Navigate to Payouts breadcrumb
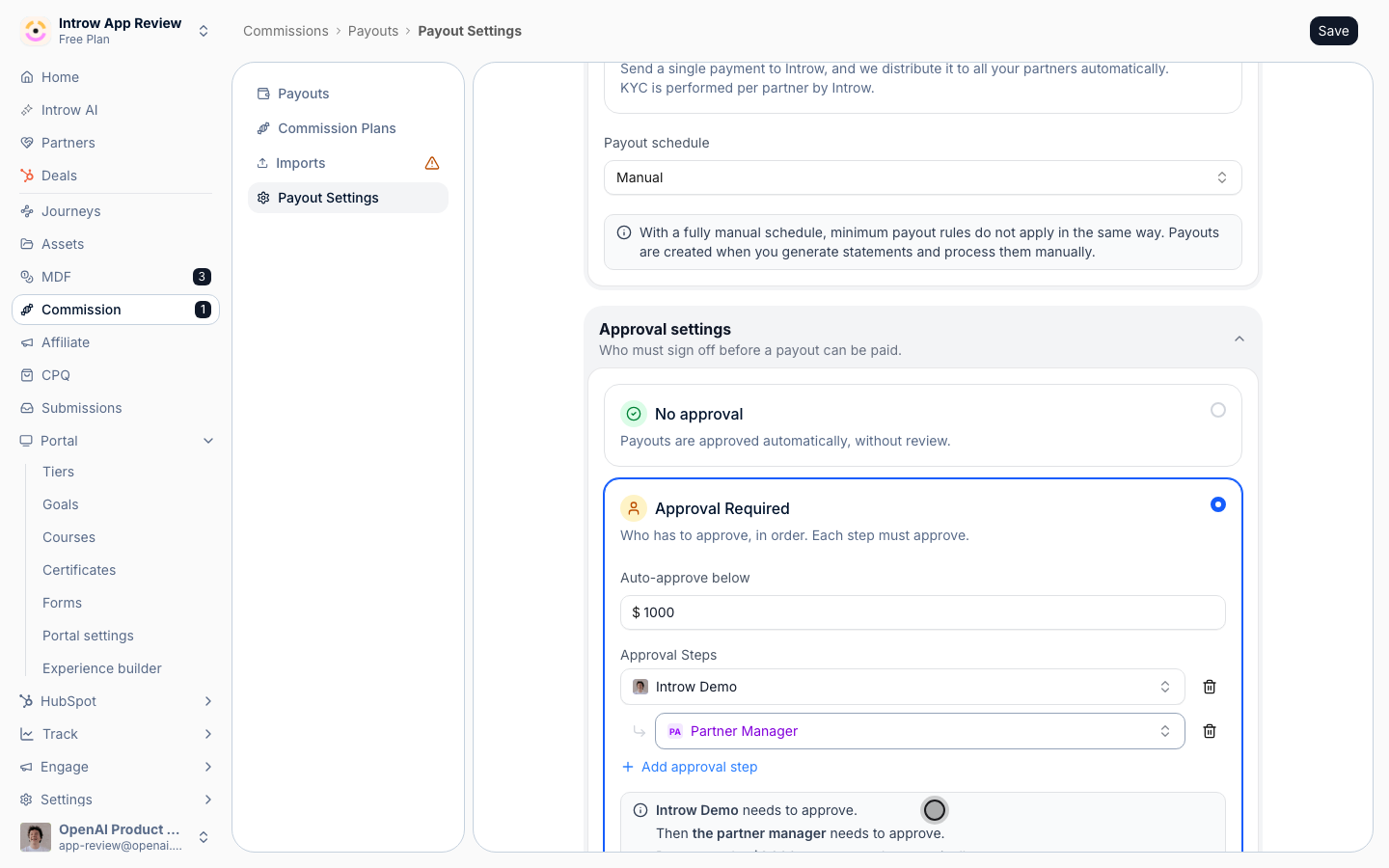1389x868 pixels. pos(373,31)
